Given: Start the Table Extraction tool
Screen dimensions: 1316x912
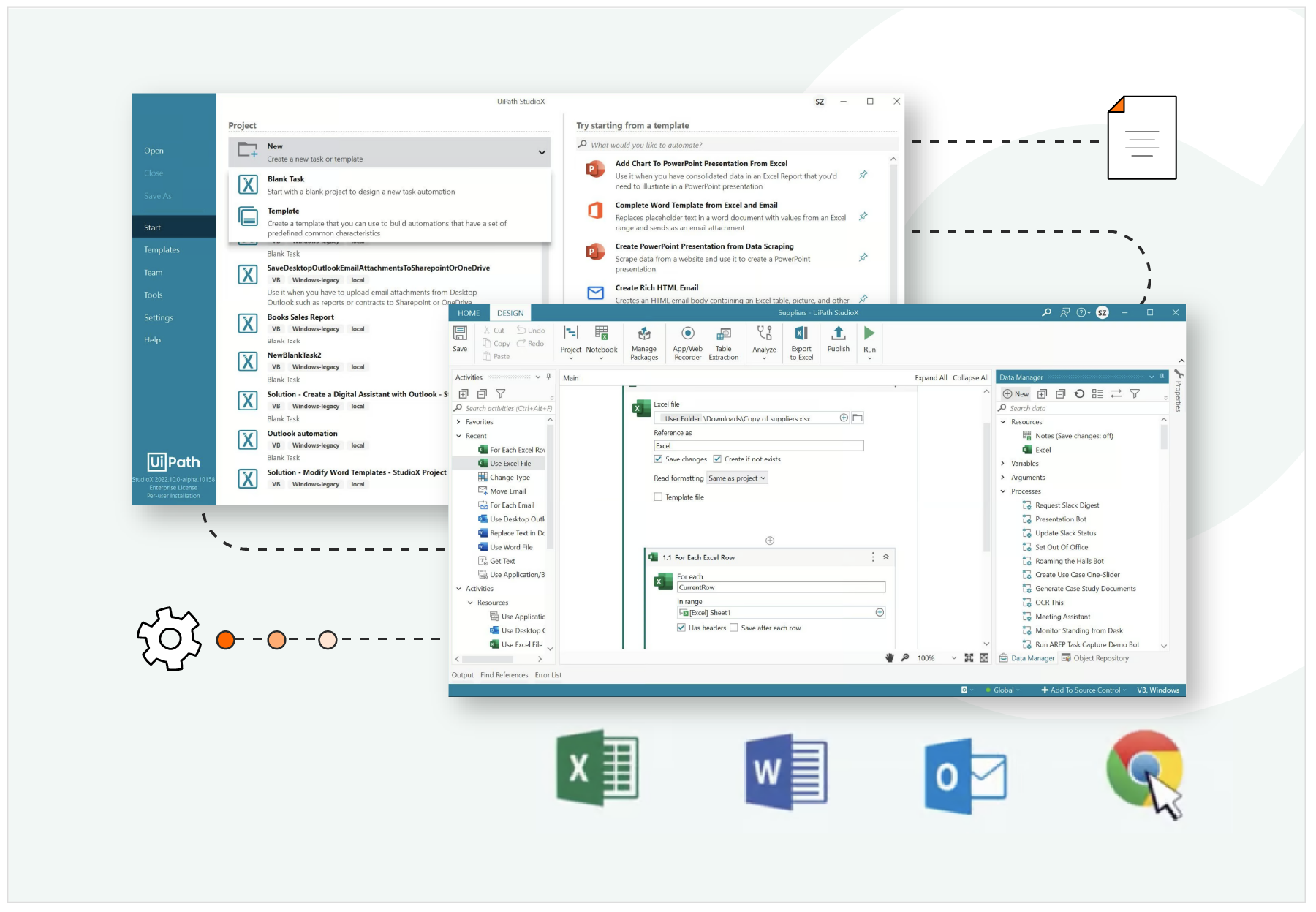Looking at the screenshot, I should pos(724,343).
